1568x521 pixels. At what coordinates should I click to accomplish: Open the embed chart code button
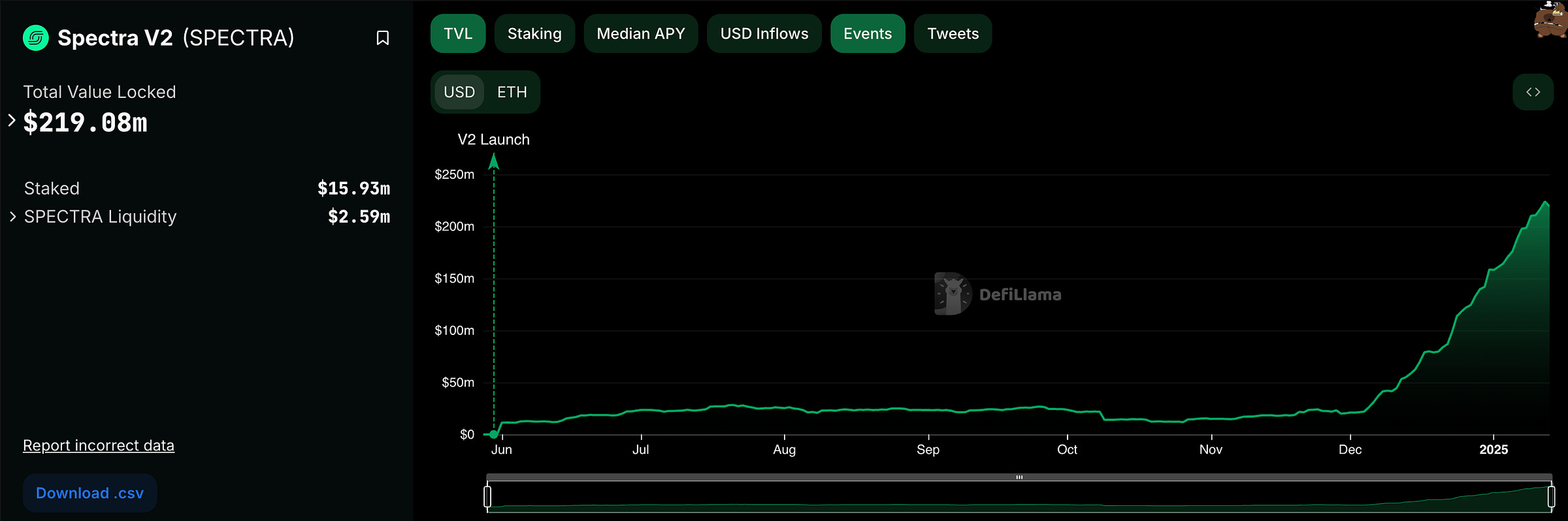coord(1533,92)
